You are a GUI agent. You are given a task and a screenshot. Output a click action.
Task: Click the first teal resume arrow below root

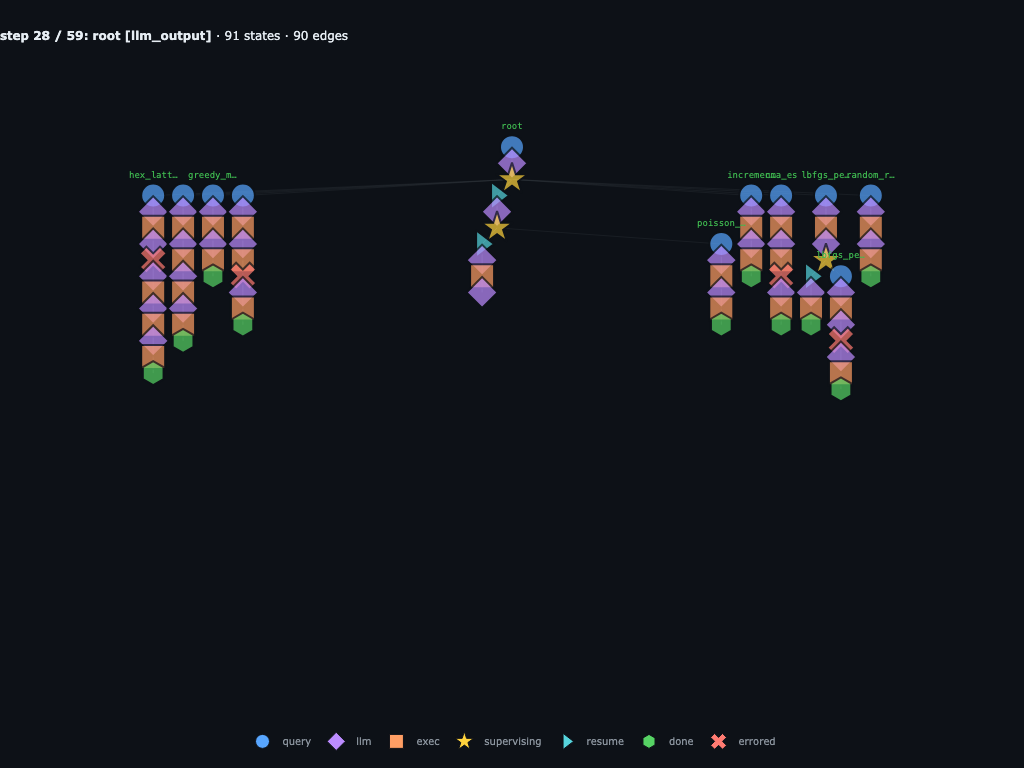[x=498, y=194]
